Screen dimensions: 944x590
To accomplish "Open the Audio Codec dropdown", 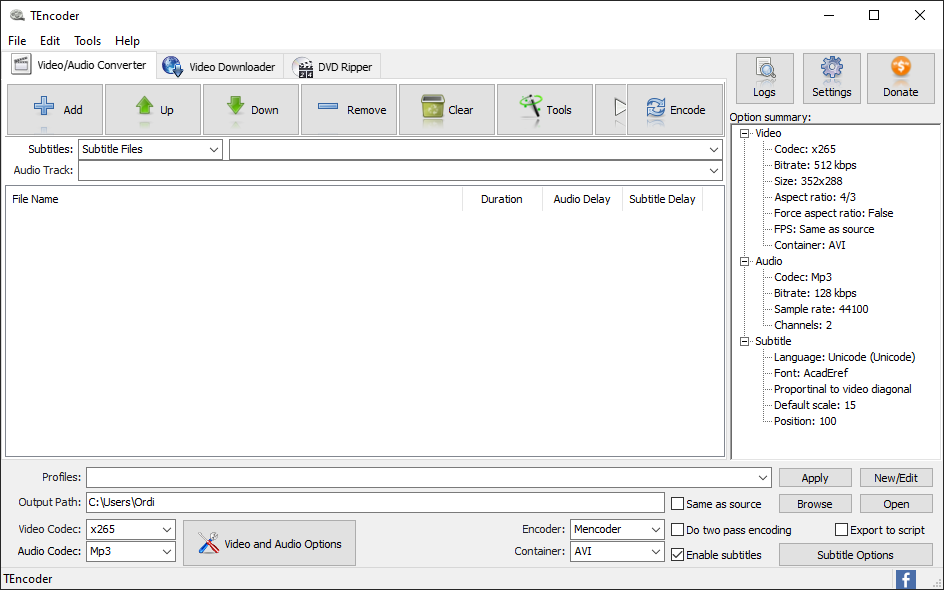I will click(131, 551).
